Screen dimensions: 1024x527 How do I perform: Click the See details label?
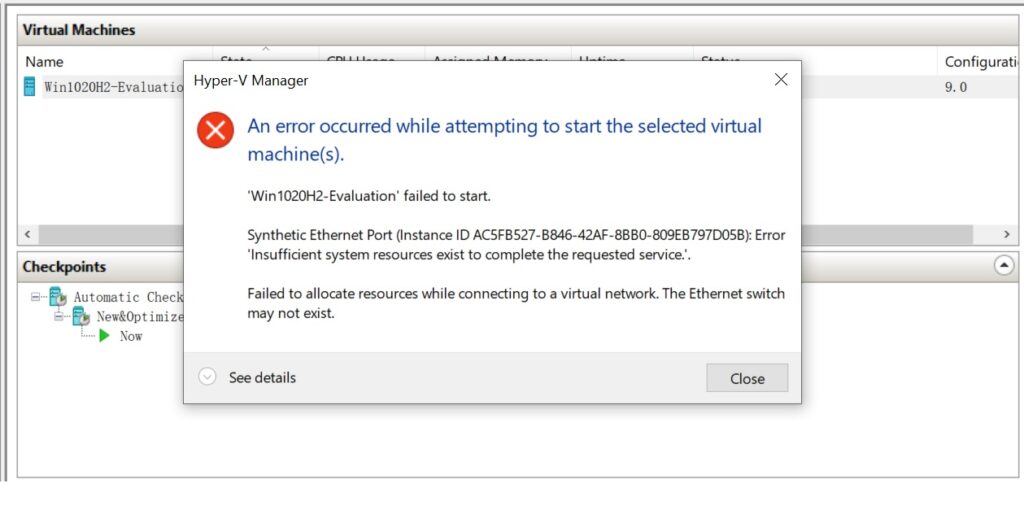tap(262, 377)
